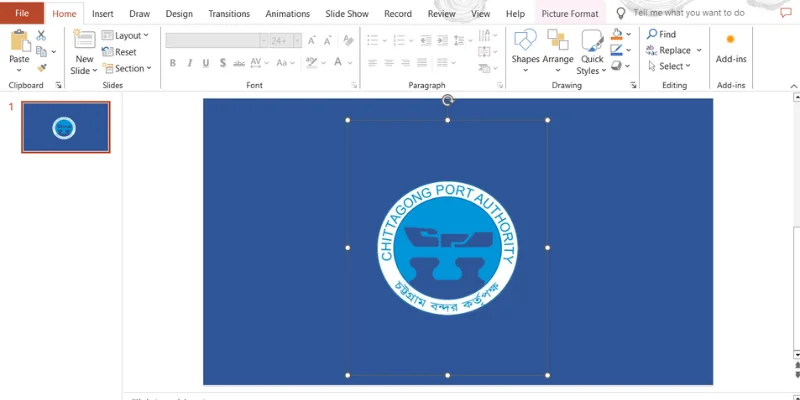This screenshot has height=400, width=800.
Task: Reset the slide layout
Action: coord(119,52)
